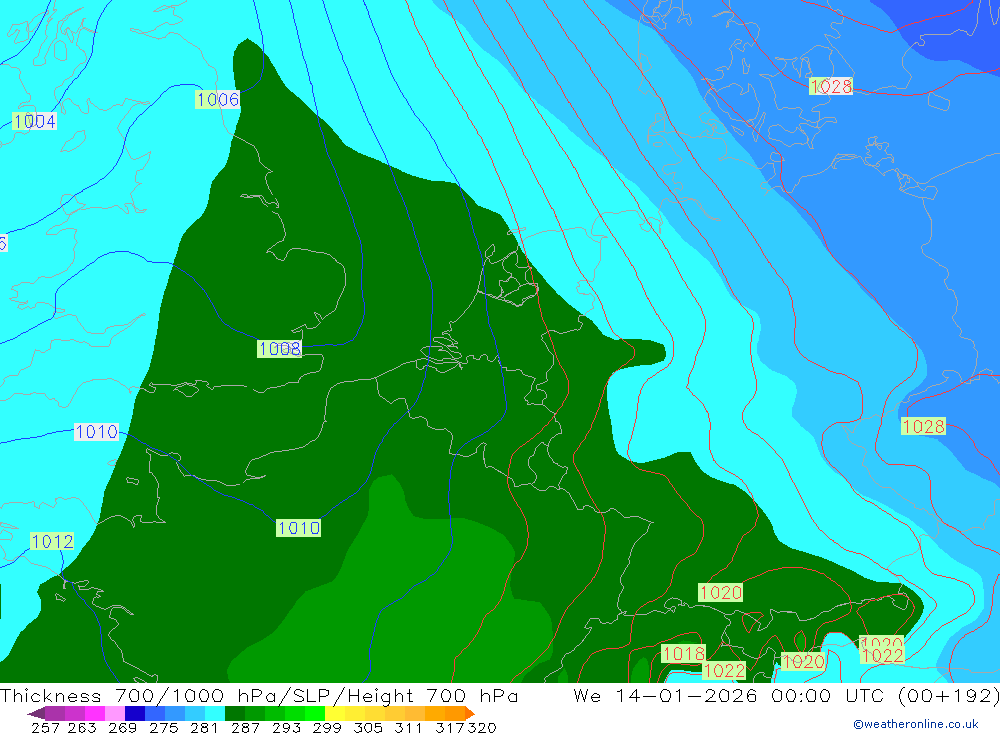The width and height of the screenshot is (1000, 733).
Task: Click the light pink legend swatch
Action: [x=113, y=713]
